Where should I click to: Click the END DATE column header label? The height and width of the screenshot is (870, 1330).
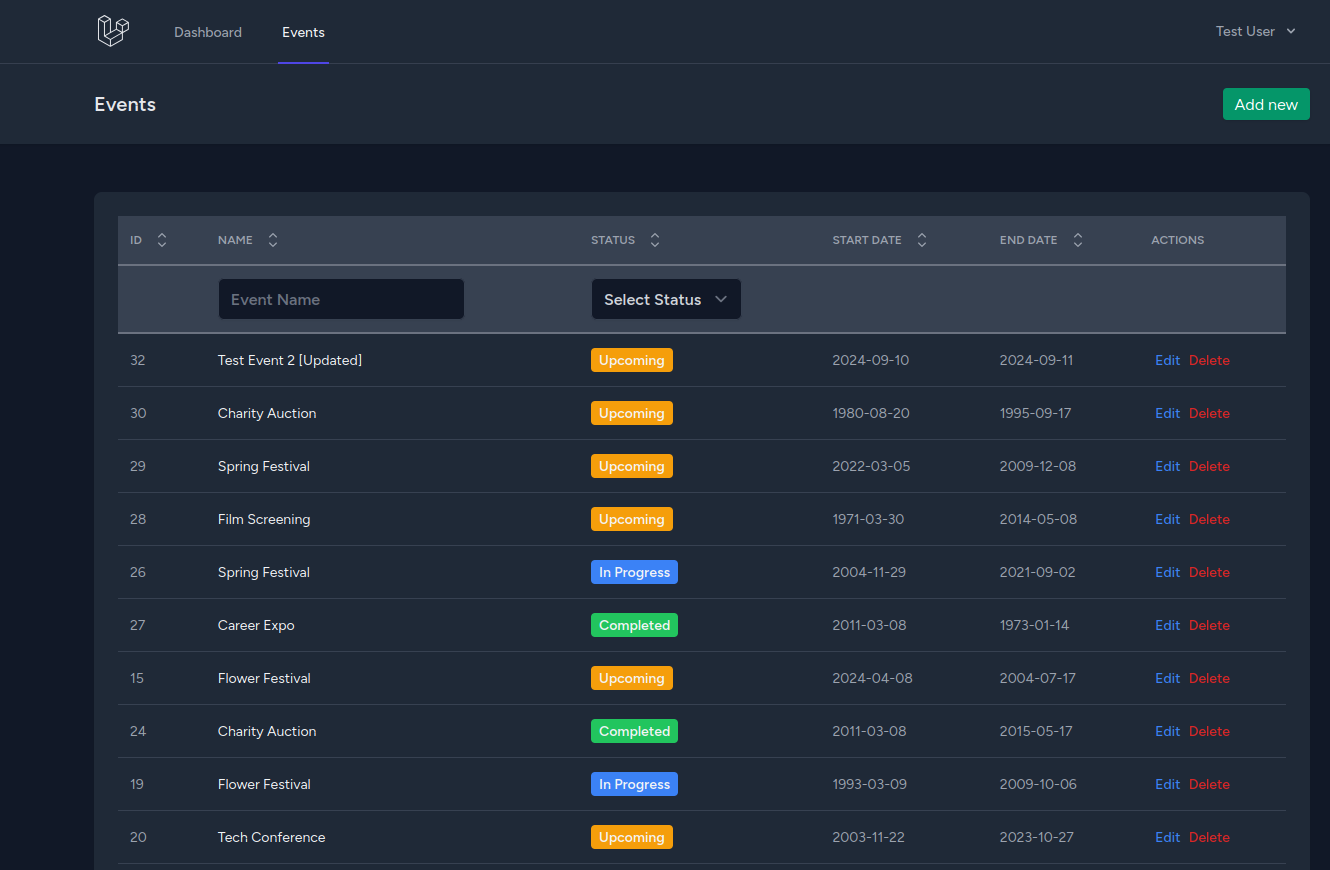pyautogui.click(x=1028, y=240)
